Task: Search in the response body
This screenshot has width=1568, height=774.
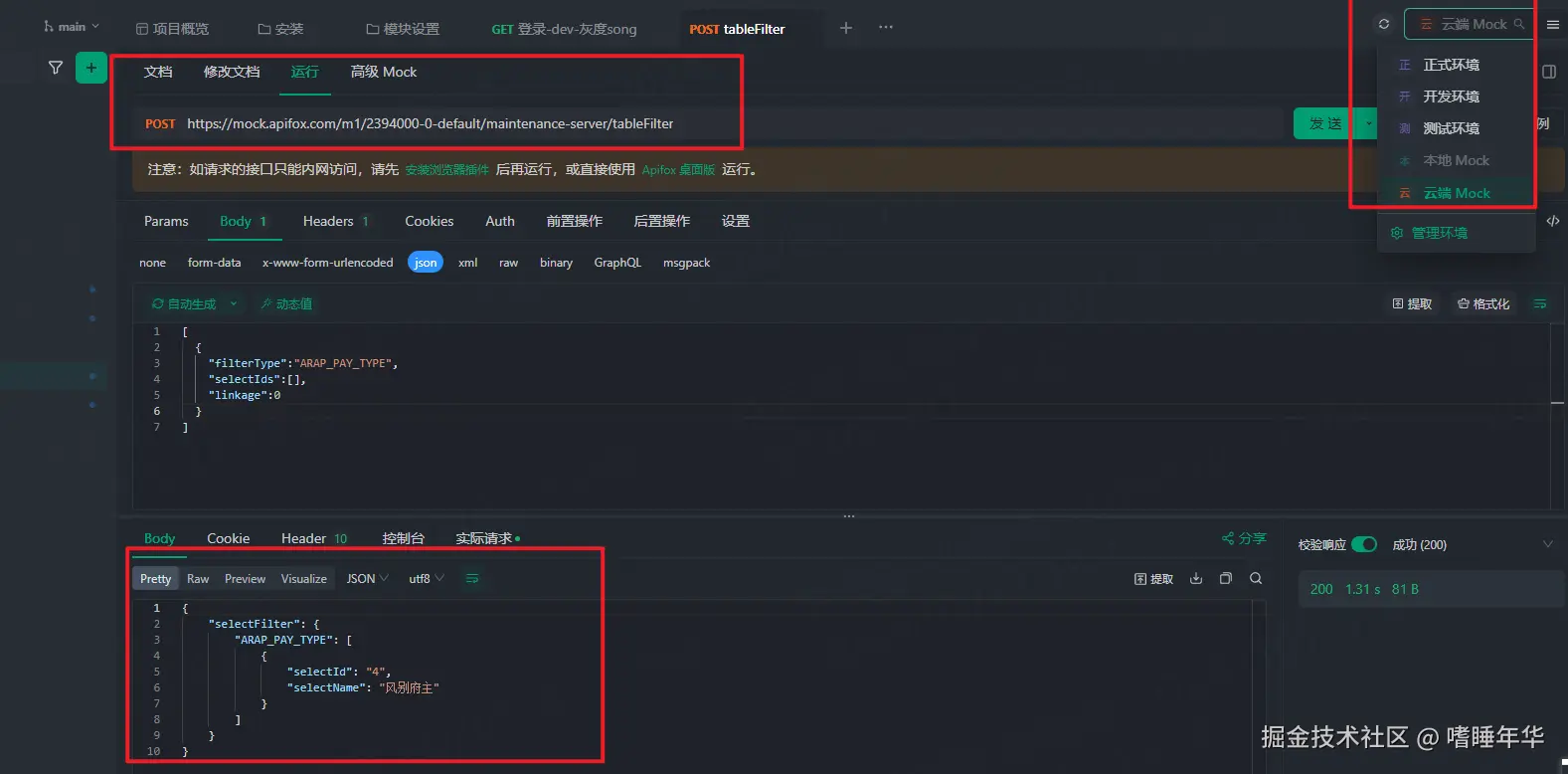Action: 1256,578
